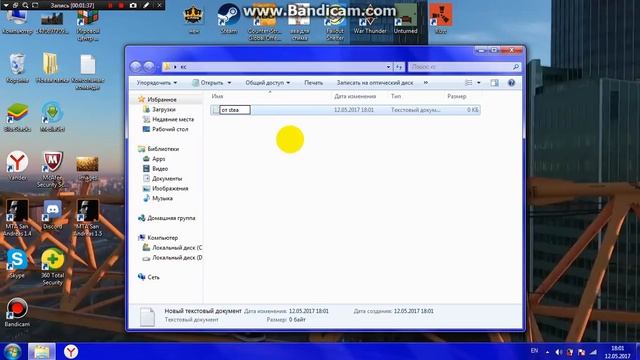The image size is (640, 360).
Task: Click the Explorer help question mark icon
Action: pyautogui.click(x=511, y=83)
